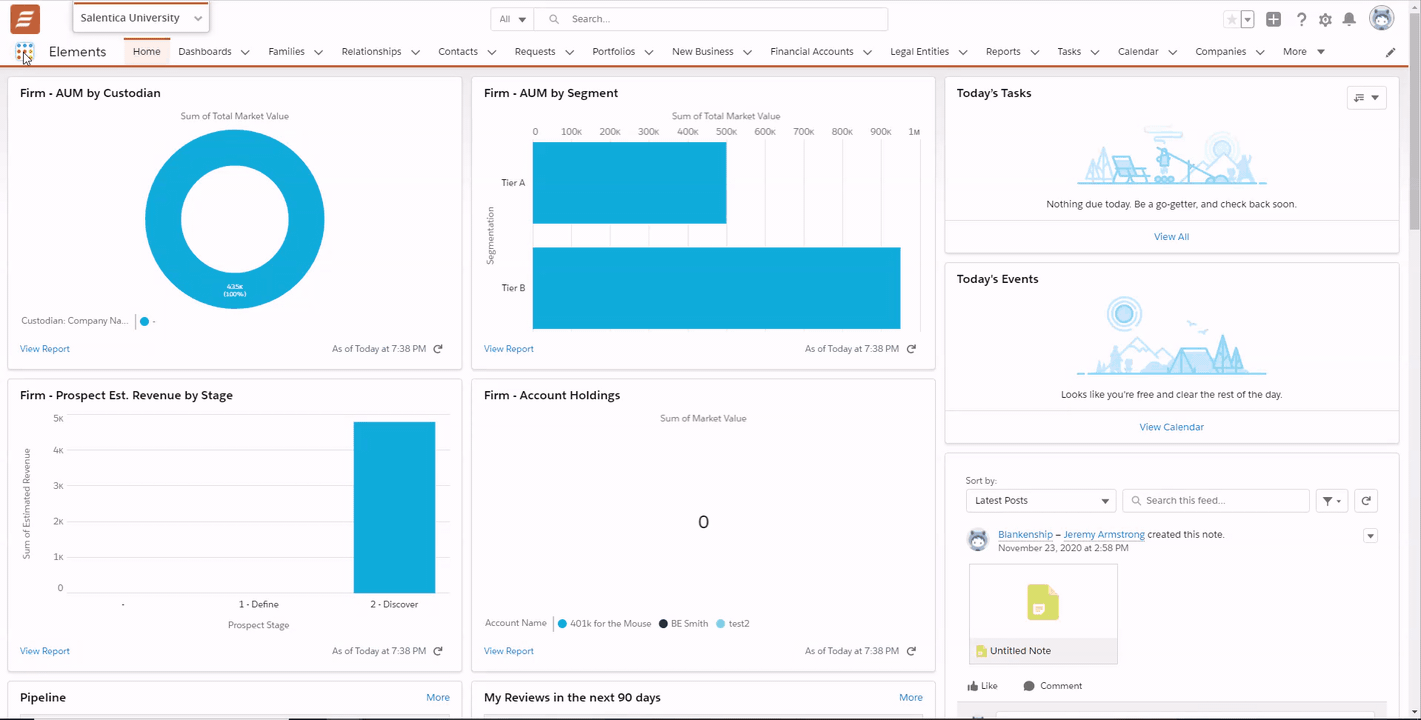The image size is (1421, 720).
Task: Click View All under Today's Tasks
Action: pos(1172,237)
